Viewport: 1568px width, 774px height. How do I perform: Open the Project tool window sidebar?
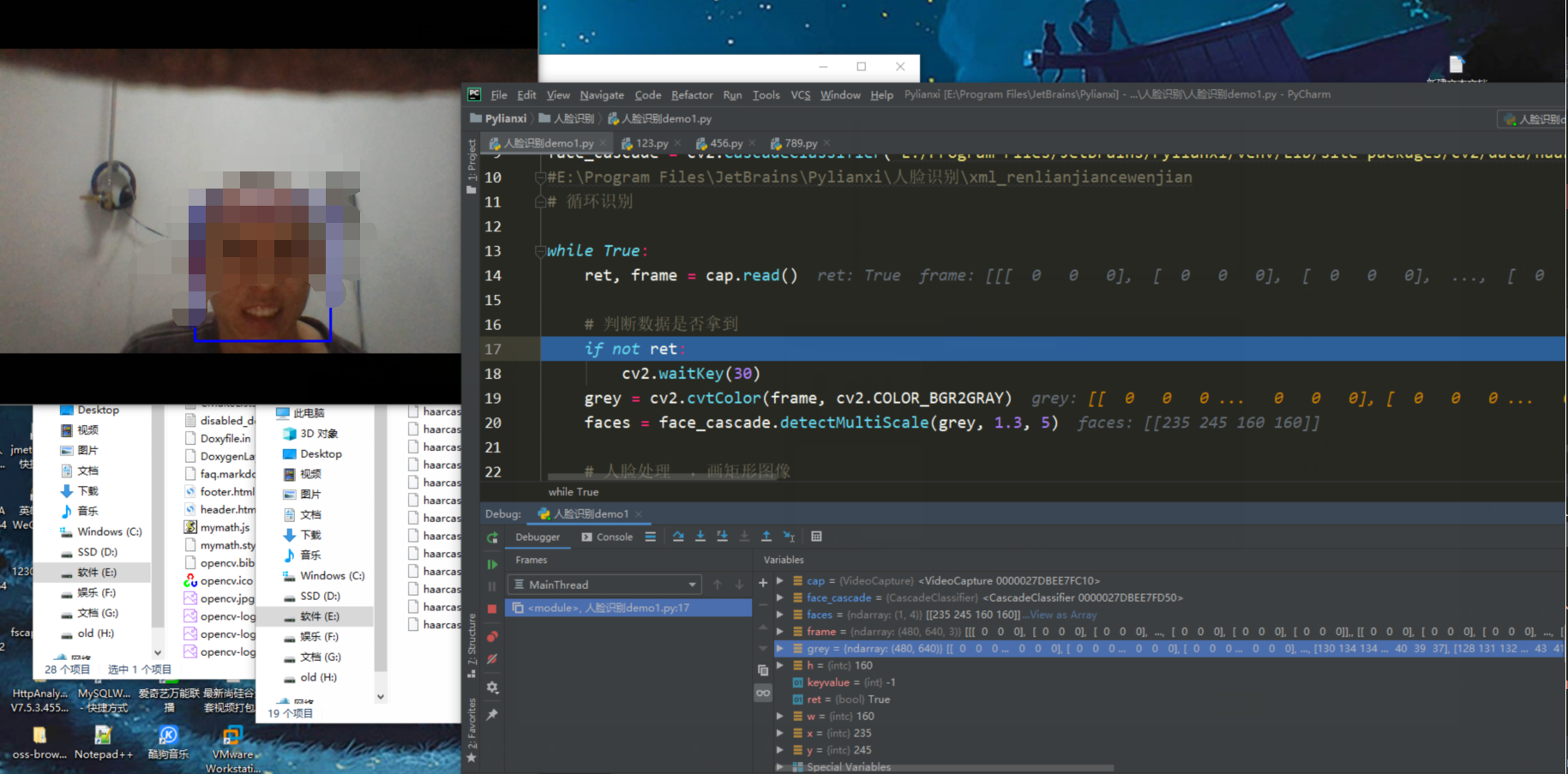pos(472,167)
